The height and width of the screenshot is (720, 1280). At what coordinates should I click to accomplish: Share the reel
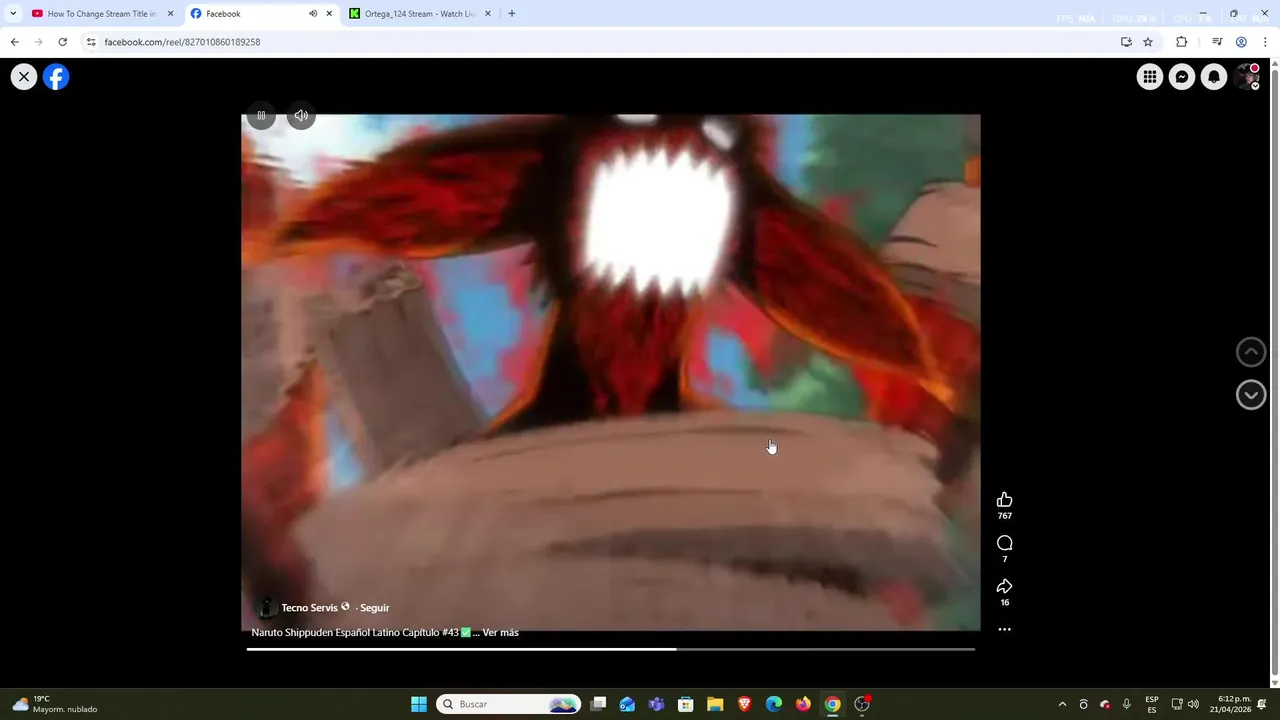coord(1005,586)
